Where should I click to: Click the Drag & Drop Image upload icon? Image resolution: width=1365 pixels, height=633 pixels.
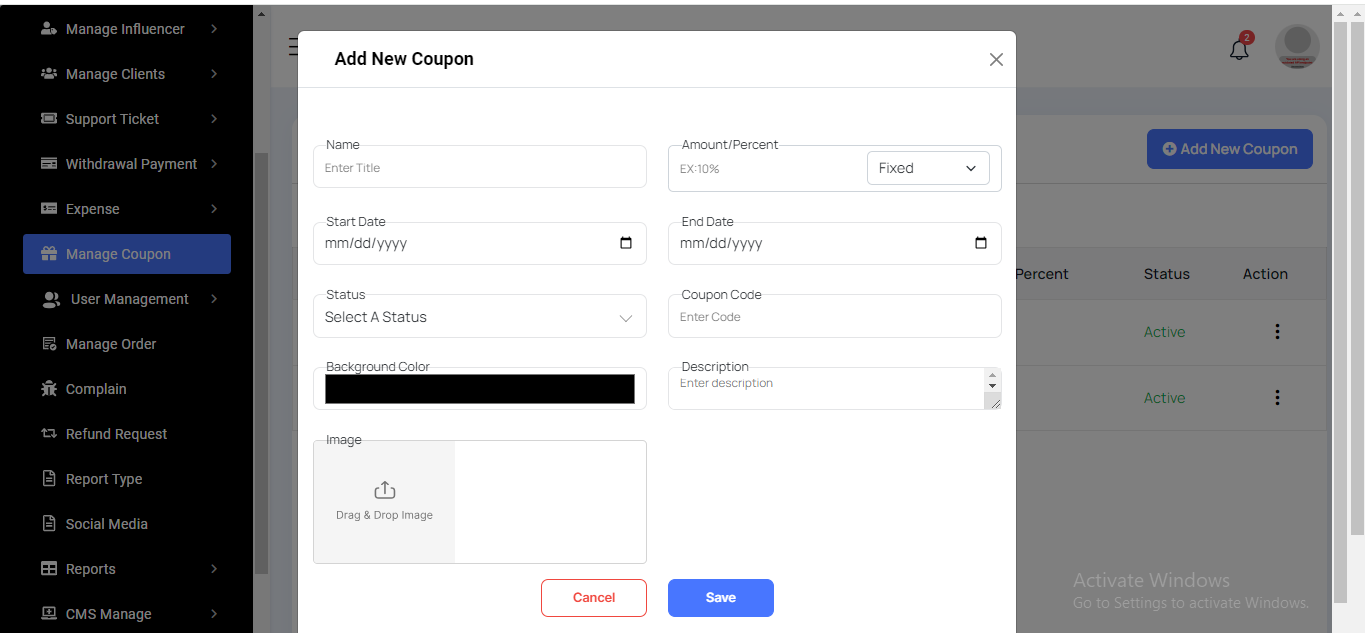click(384, 491)
